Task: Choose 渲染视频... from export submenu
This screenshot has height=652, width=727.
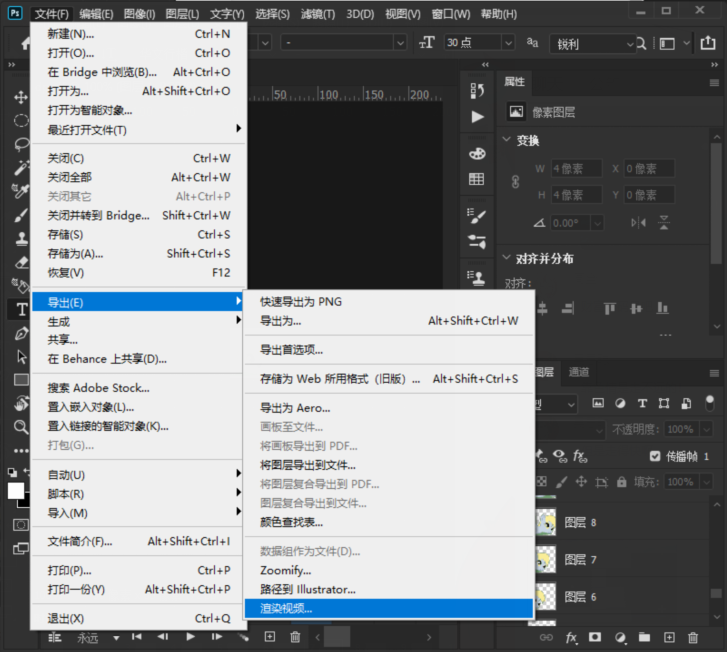Action: [x=389, y=608]
